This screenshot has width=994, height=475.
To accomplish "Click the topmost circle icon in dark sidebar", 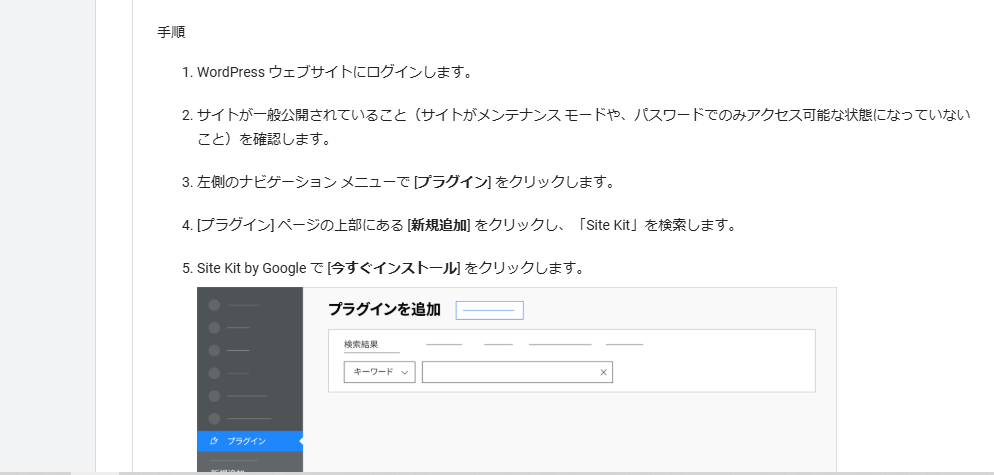I will 214,305.
